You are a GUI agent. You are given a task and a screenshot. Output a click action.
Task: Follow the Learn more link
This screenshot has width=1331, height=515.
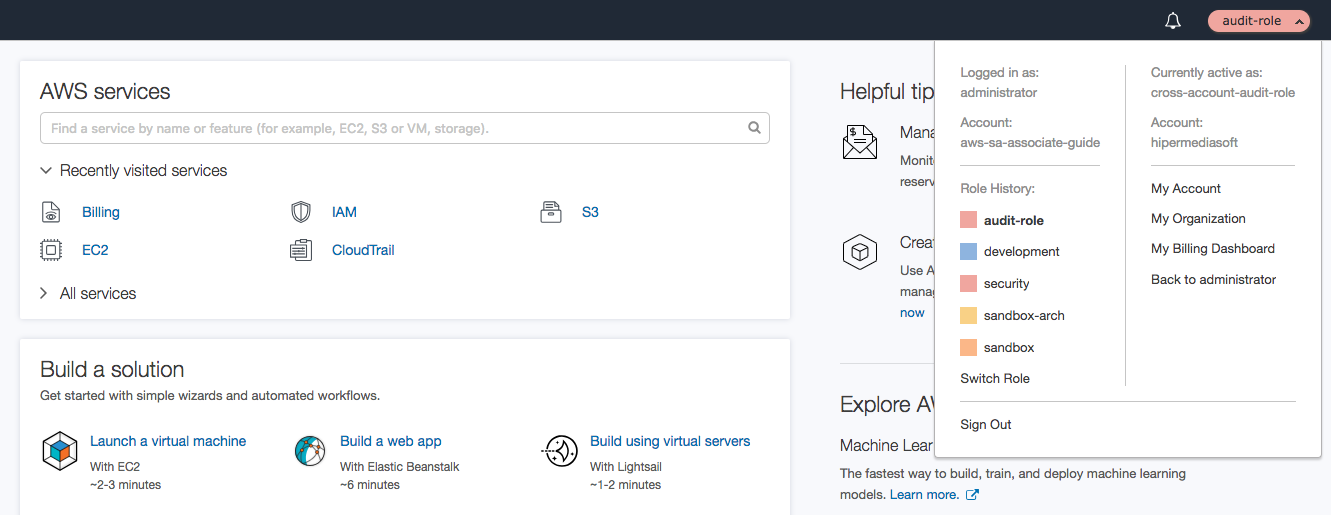[924, 495]
